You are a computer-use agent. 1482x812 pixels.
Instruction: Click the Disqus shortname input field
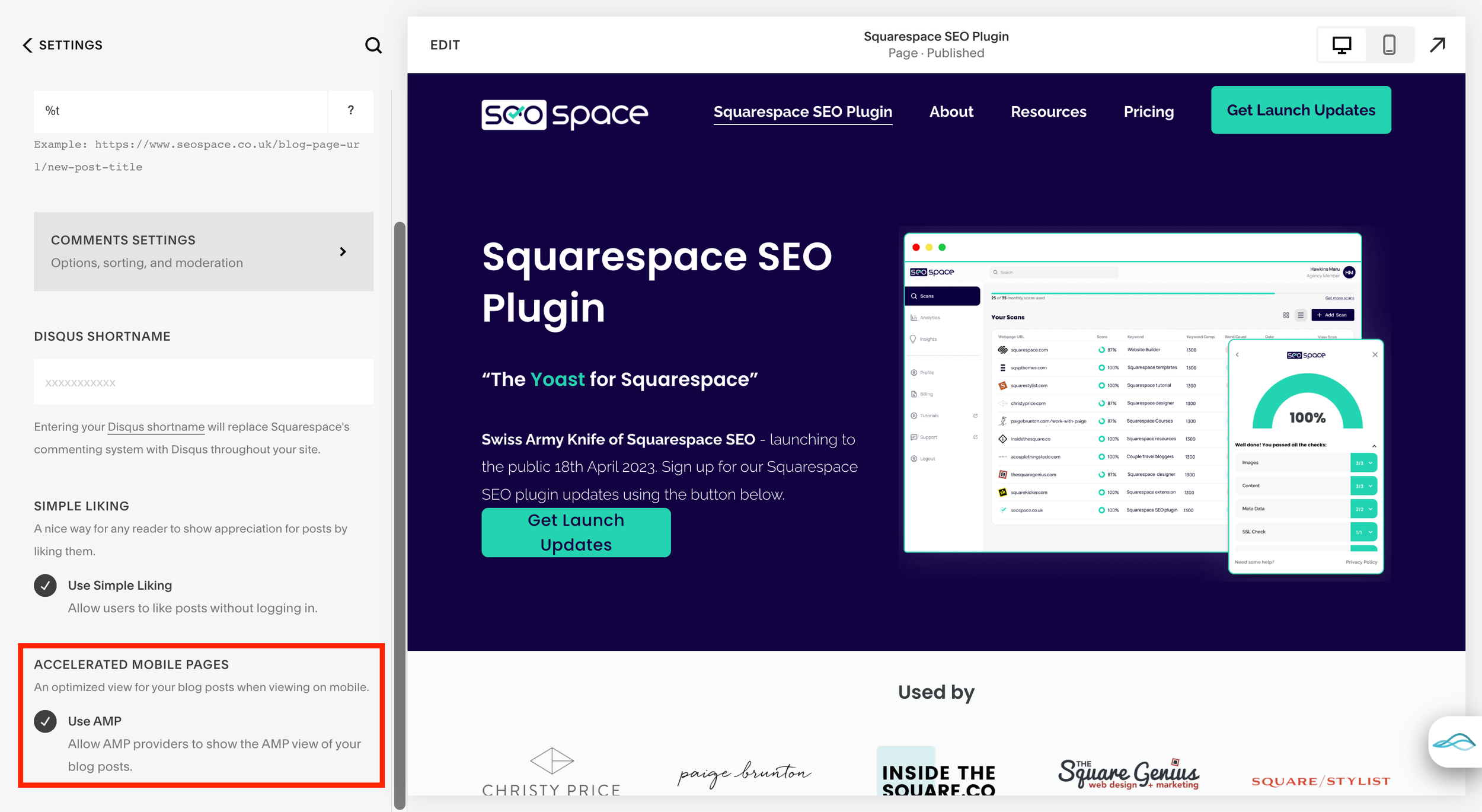pyautogui.click(x=203, y=382)
